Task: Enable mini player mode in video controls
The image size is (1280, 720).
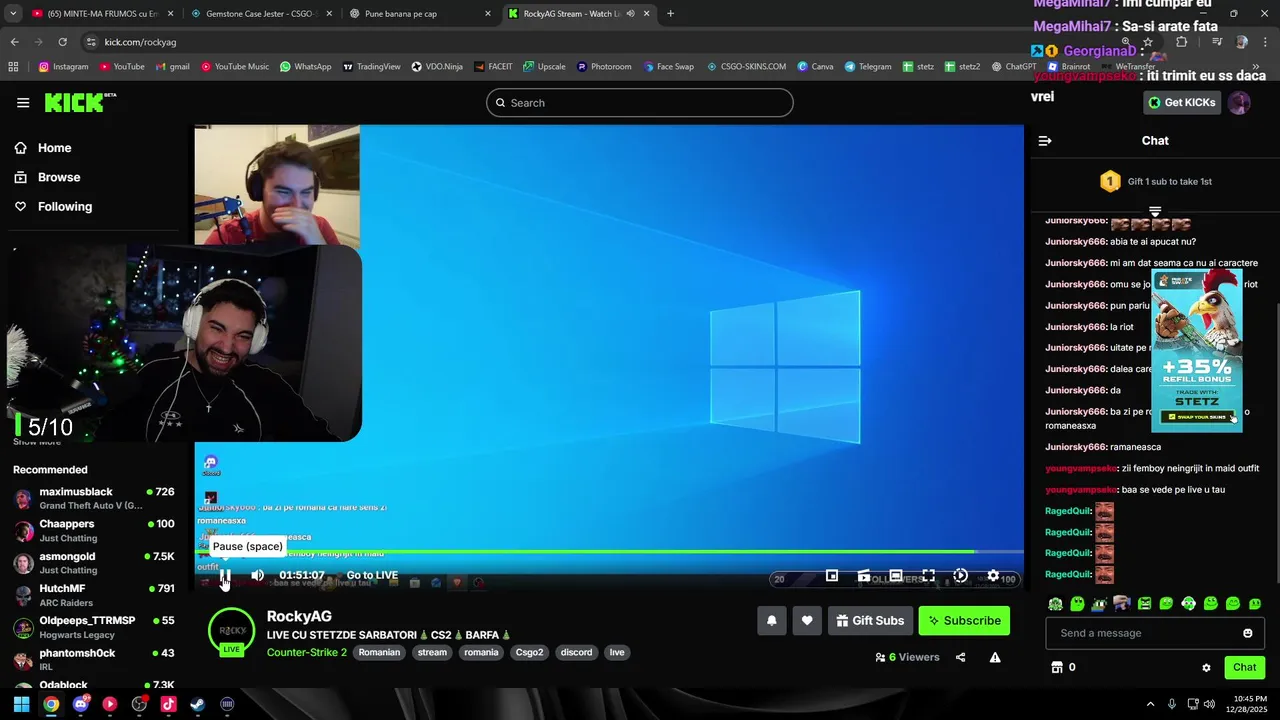Action: (832, 575)
